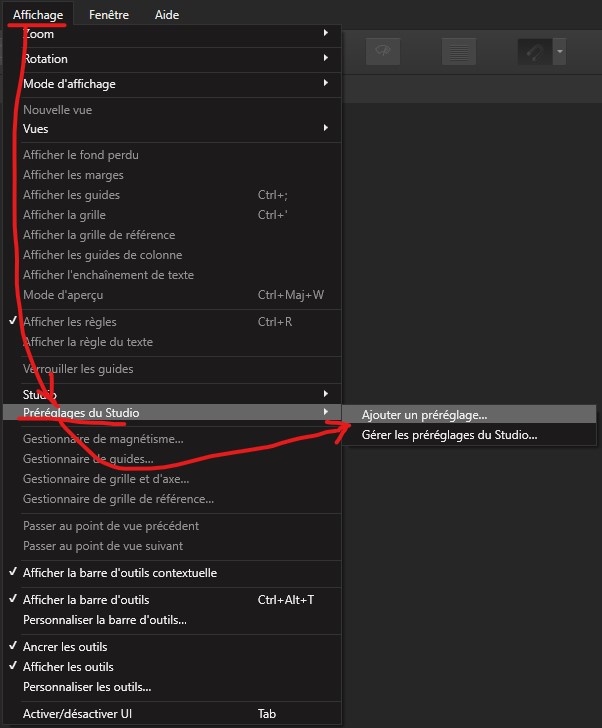The width and height of the screenshot is (602, 728).
Task: Toggle Afficher le fond perdu
Action: coord(173,155)
